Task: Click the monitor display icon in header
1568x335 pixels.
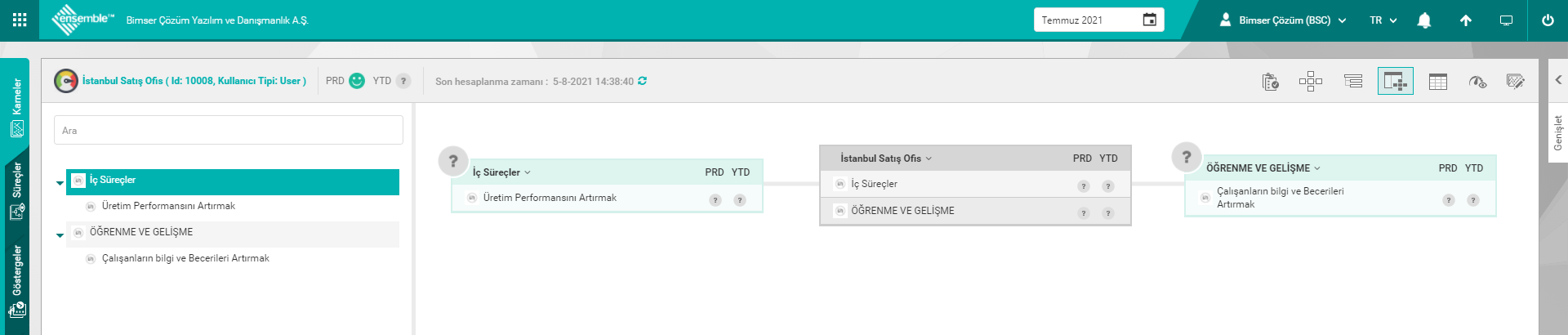Action: click(1507, 20)
